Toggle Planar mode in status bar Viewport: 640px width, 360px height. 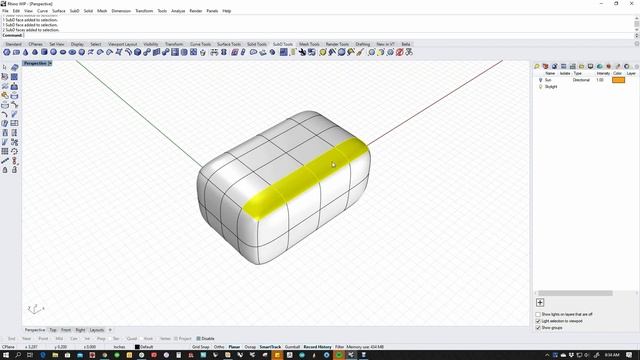(234, 347)
